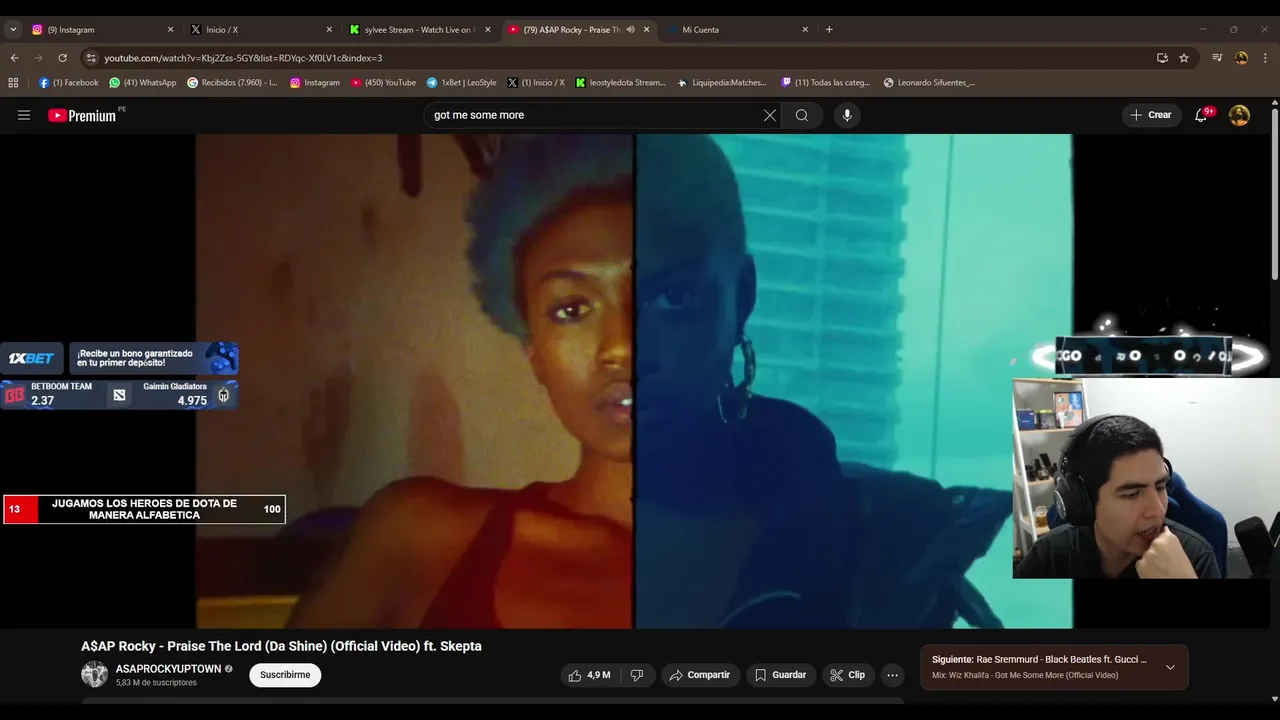Click the video title A$AP Rocky - Praise The Lord
1280x720 pixels.
[x=281, y=646]
